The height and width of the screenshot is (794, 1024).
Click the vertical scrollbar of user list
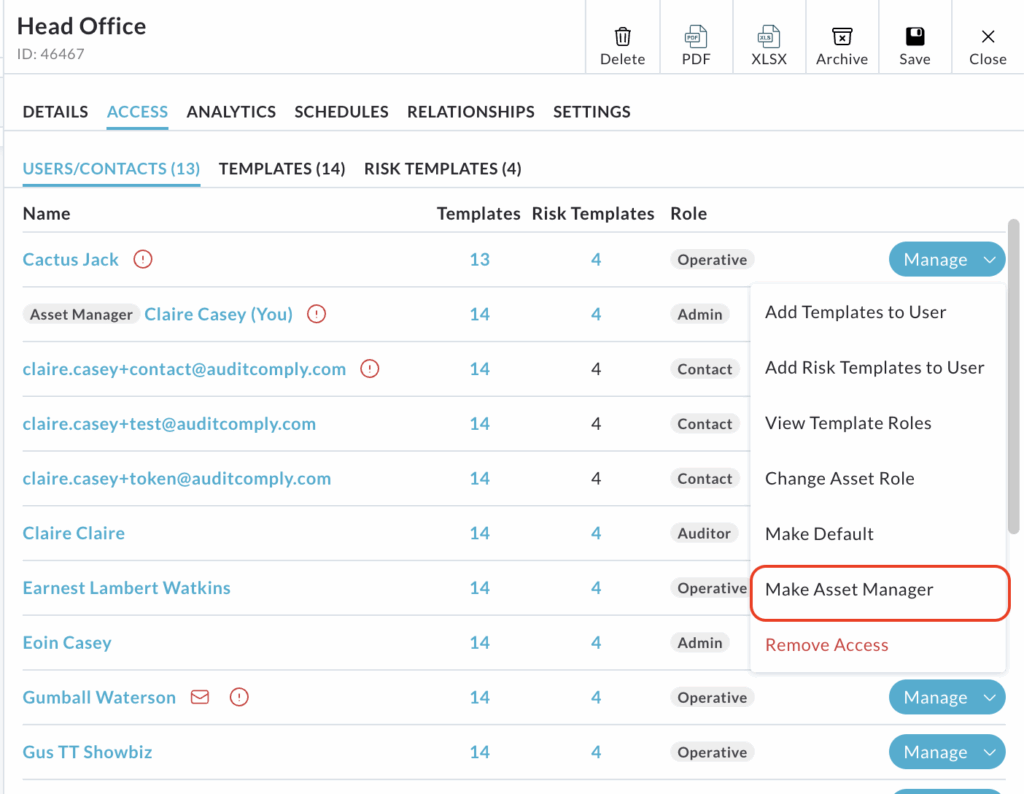(1014, 380)
